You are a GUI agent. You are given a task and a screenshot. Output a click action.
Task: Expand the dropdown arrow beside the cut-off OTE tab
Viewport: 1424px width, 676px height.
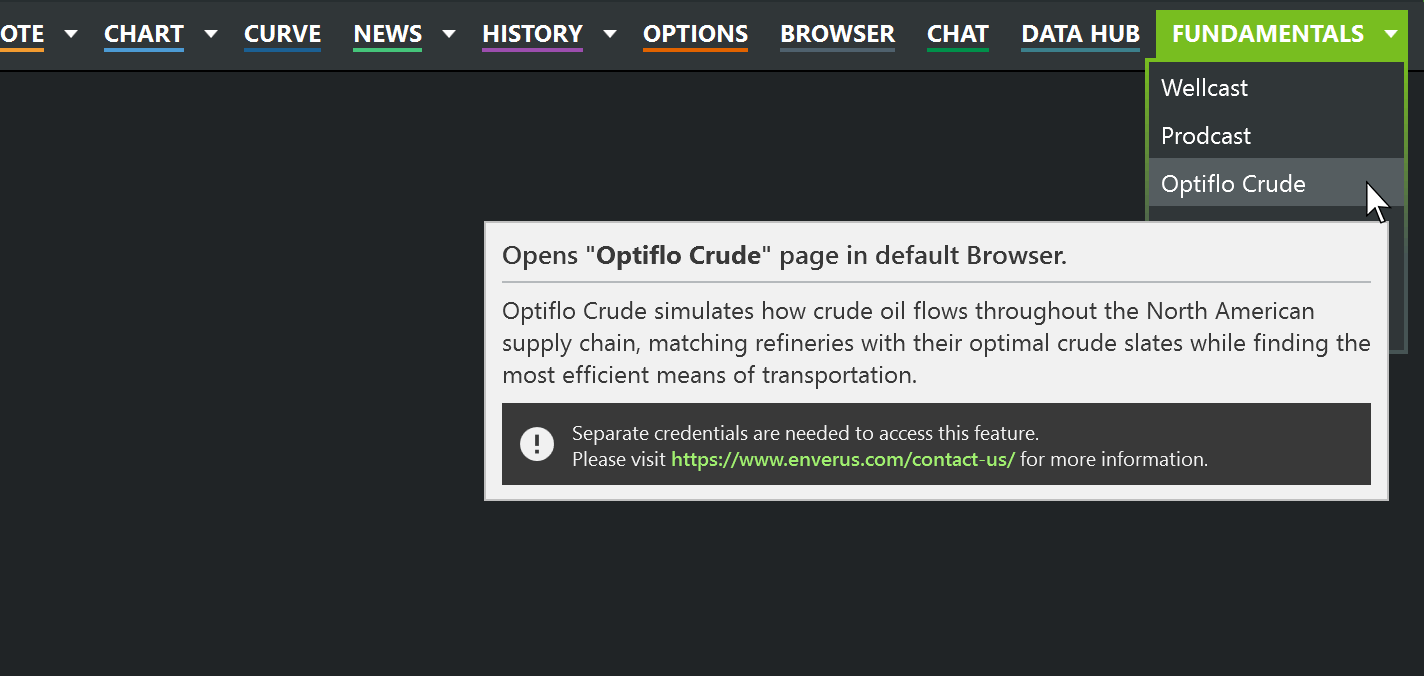(x=71, y=34)
